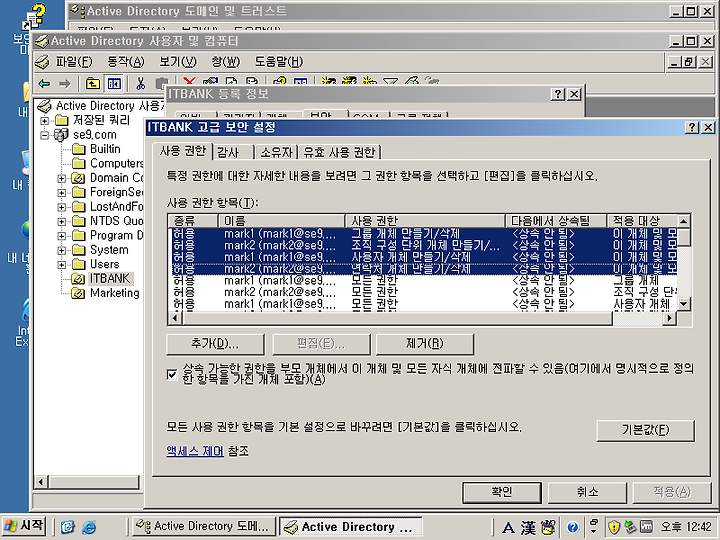
Task: Open the 보기(V) menu
Action: (178, 62)
